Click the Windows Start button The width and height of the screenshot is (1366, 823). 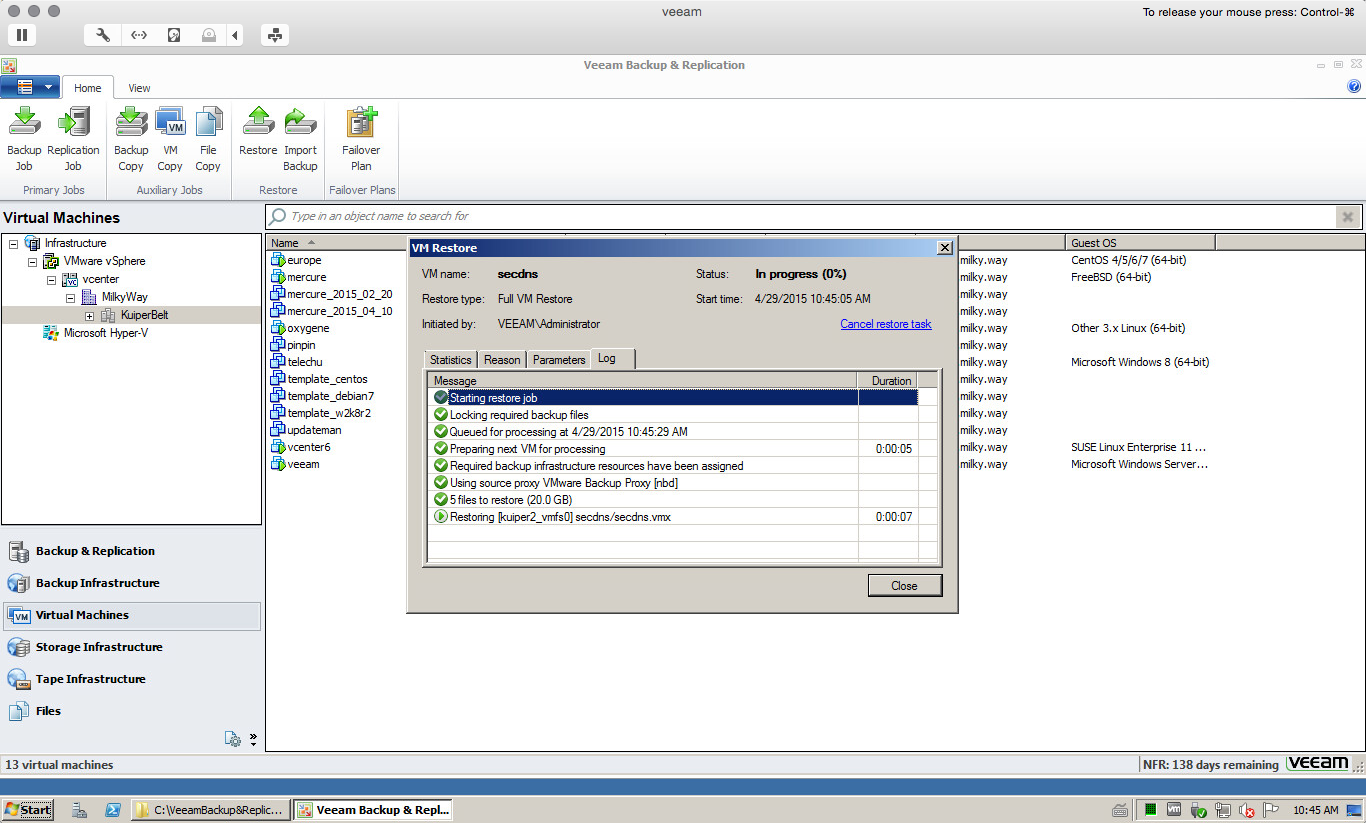(x=28, y=810)
